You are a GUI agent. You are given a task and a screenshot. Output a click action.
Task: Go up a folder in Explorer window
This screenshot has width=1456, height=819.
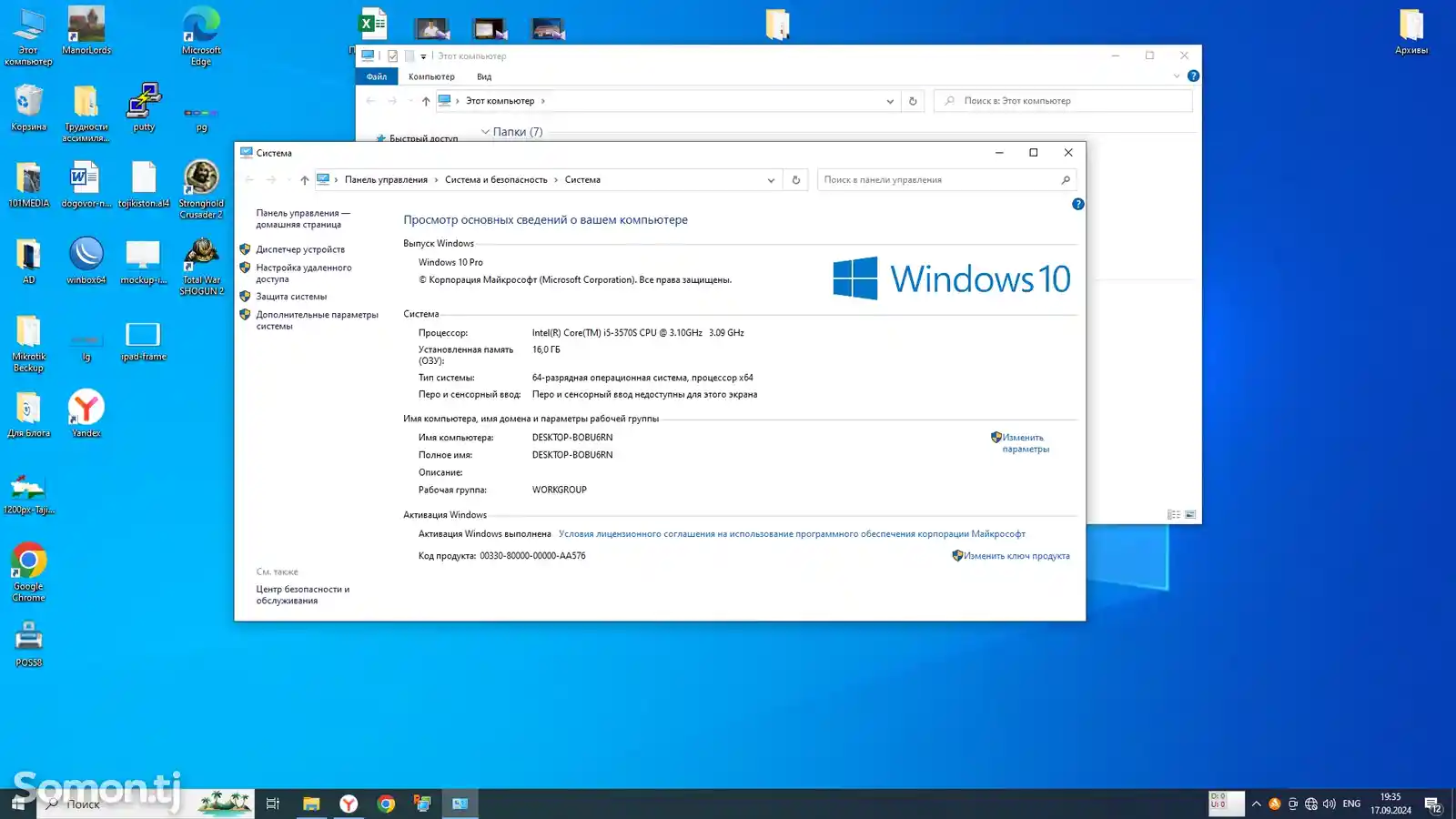tap(426, 101)
